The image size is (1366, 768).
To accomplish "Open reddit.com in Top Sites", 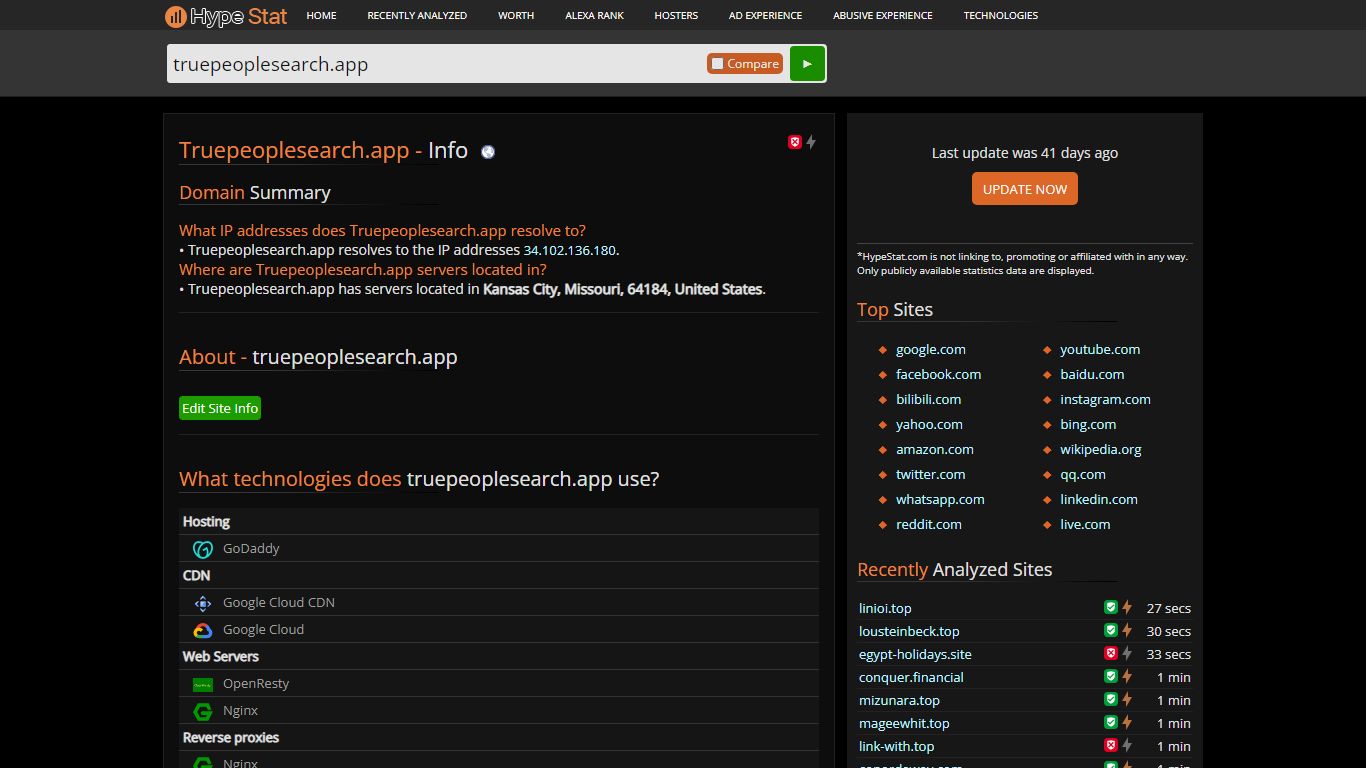I will coord(928,525).
